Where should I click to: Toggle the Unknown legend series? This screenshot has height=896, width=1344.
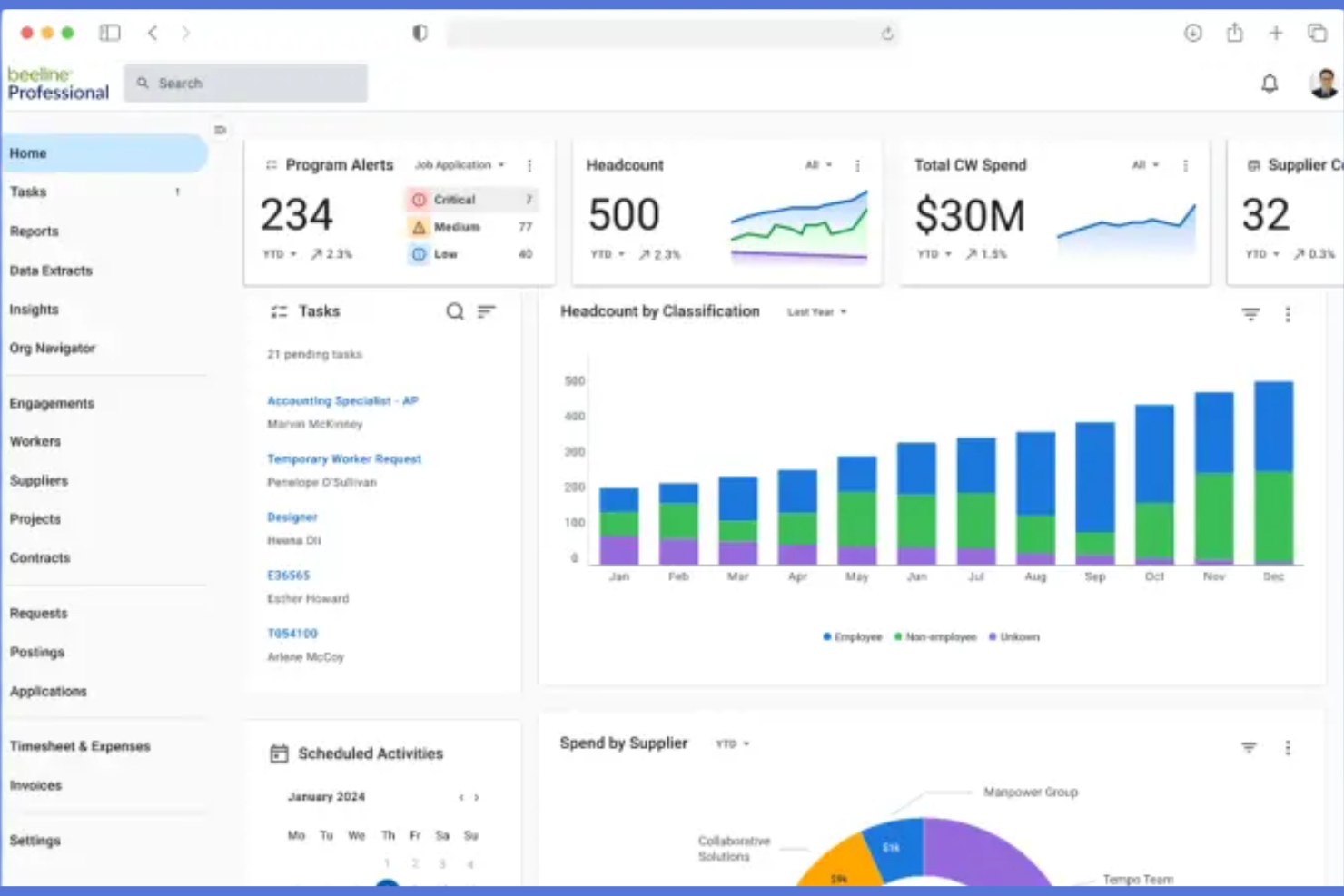pos(1013,637)
